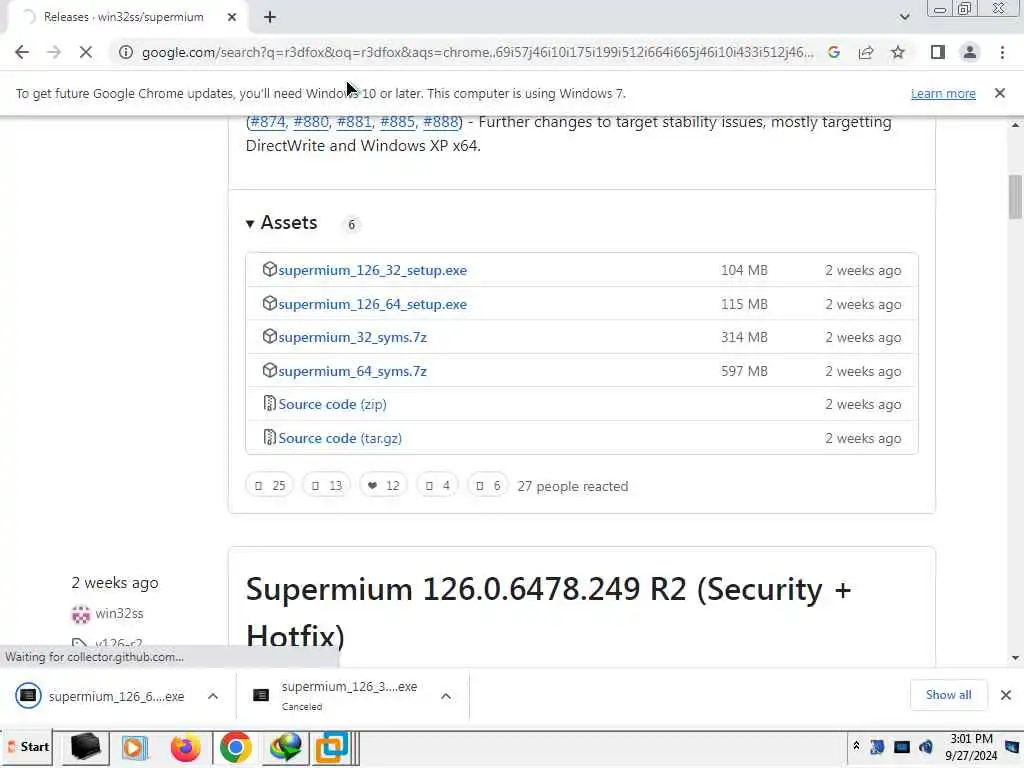Open issue #881 link
The image size is (1024, 768).
(354, 122)
